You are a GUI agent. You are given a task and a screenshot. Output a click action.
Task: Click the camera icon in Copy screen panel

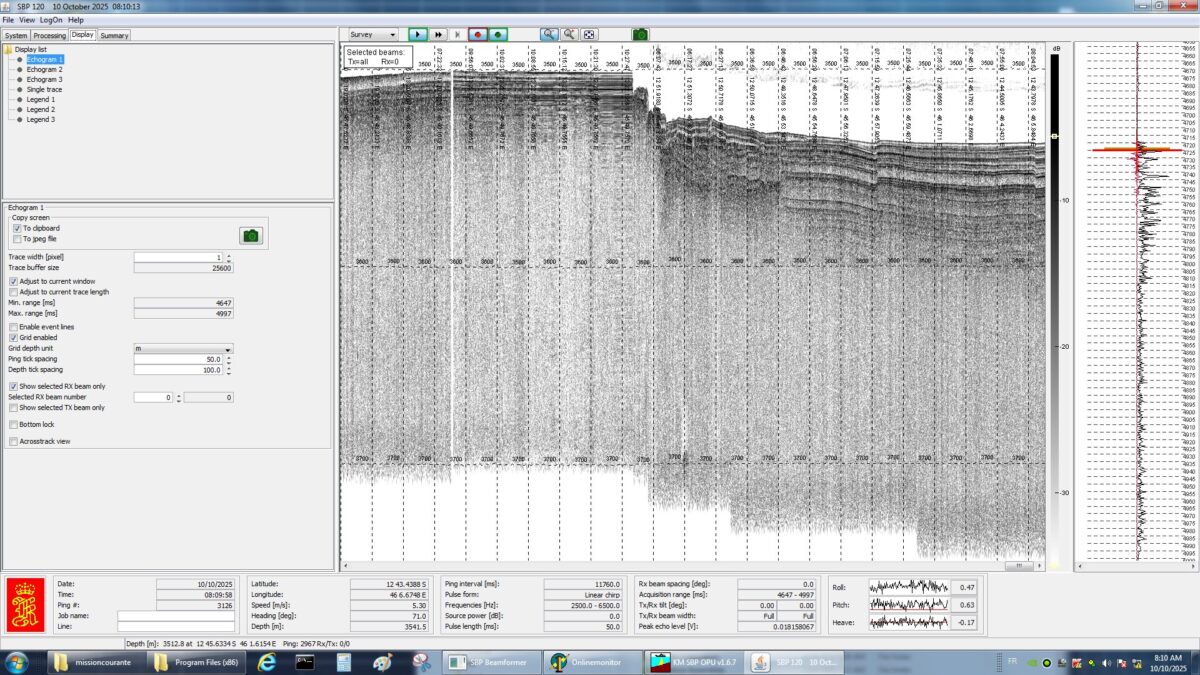pyautogui.click(x=251, y=235)
